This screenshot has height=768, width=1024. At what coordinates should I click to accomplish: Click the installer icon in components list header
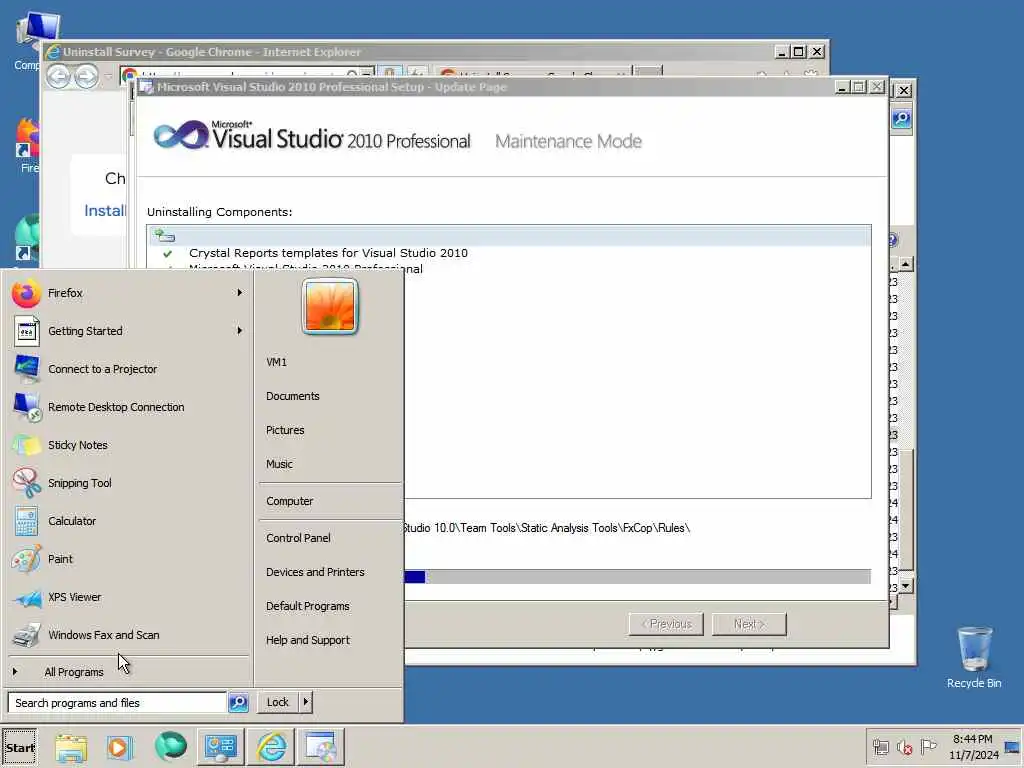(x=165, y=235)
